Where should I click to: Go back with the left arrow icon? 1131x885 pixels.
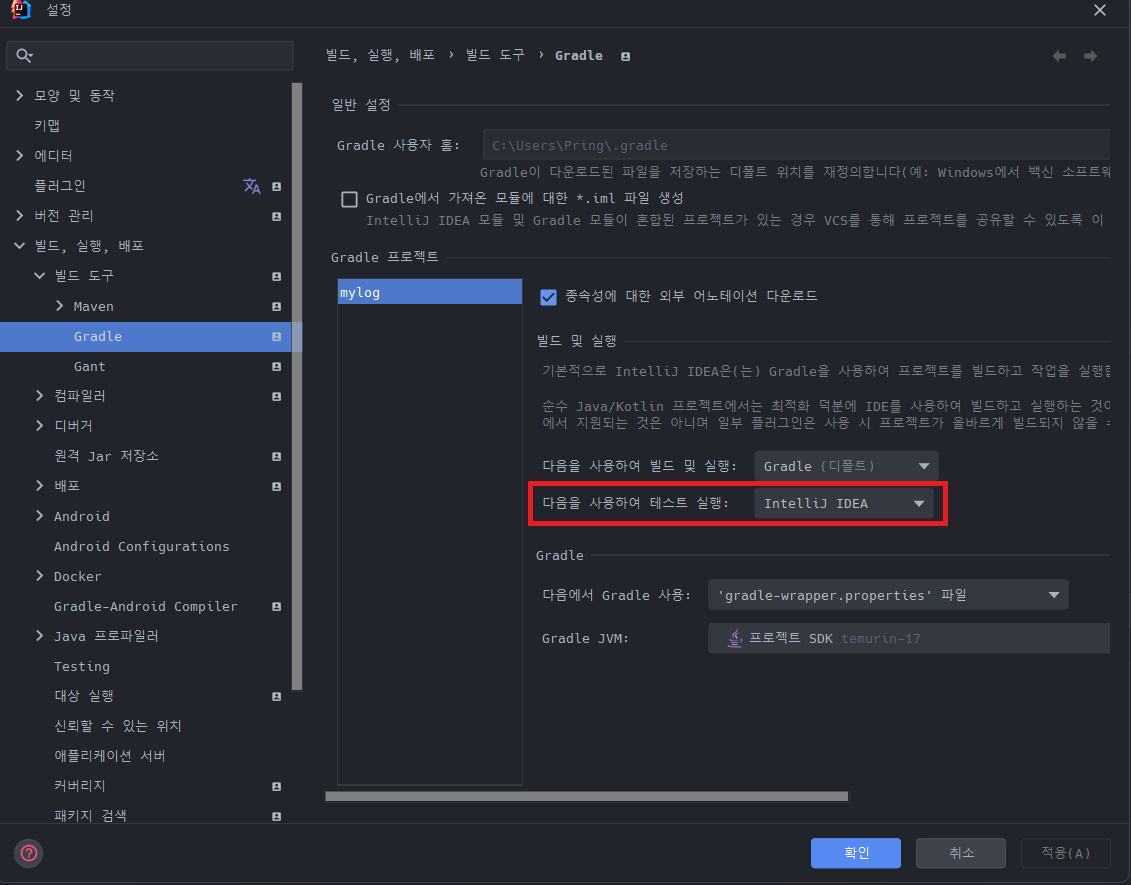[x=1059, y=56]
